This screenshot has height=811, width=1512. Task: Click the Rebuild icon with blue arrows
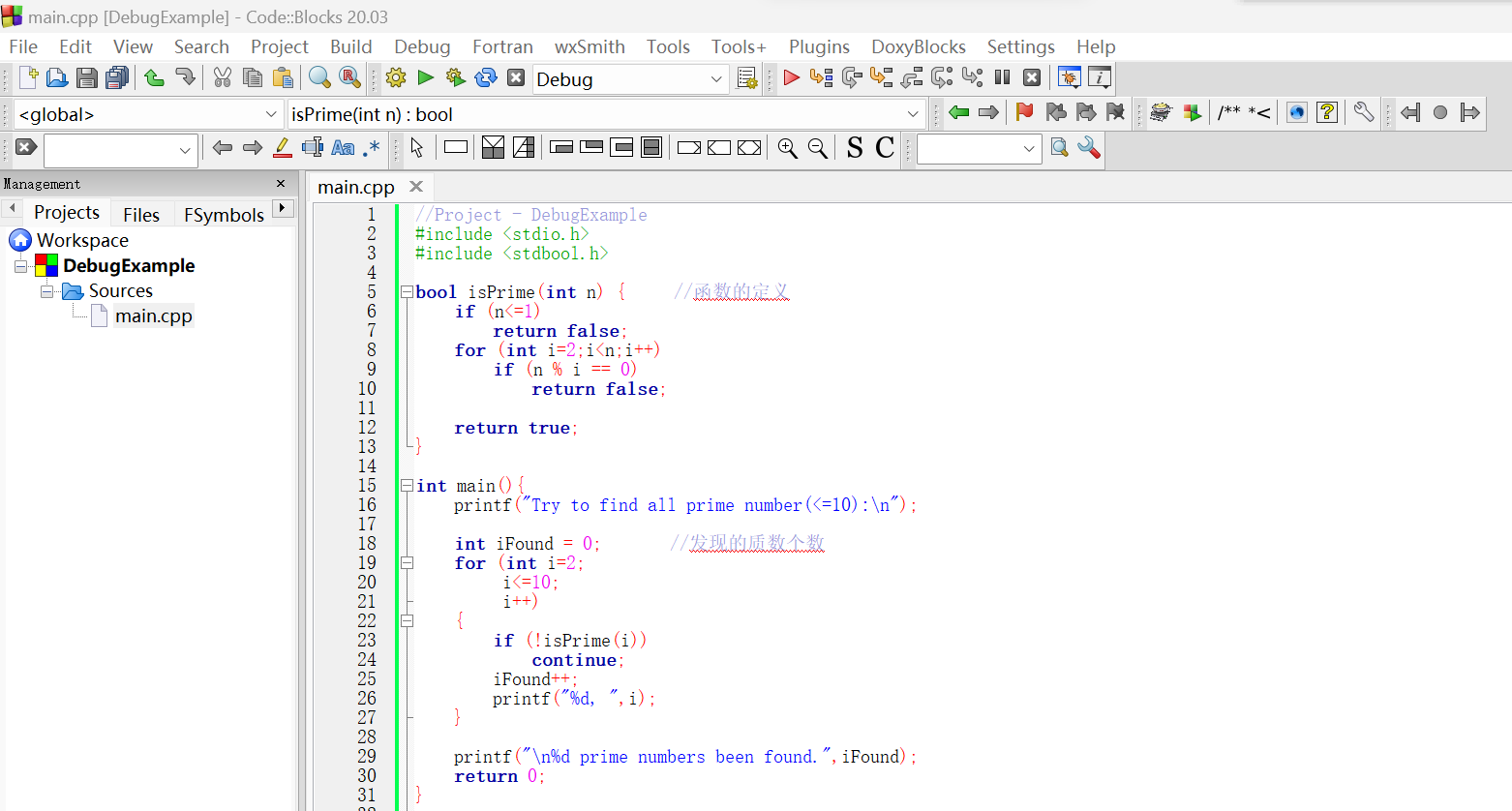(486, 78)
